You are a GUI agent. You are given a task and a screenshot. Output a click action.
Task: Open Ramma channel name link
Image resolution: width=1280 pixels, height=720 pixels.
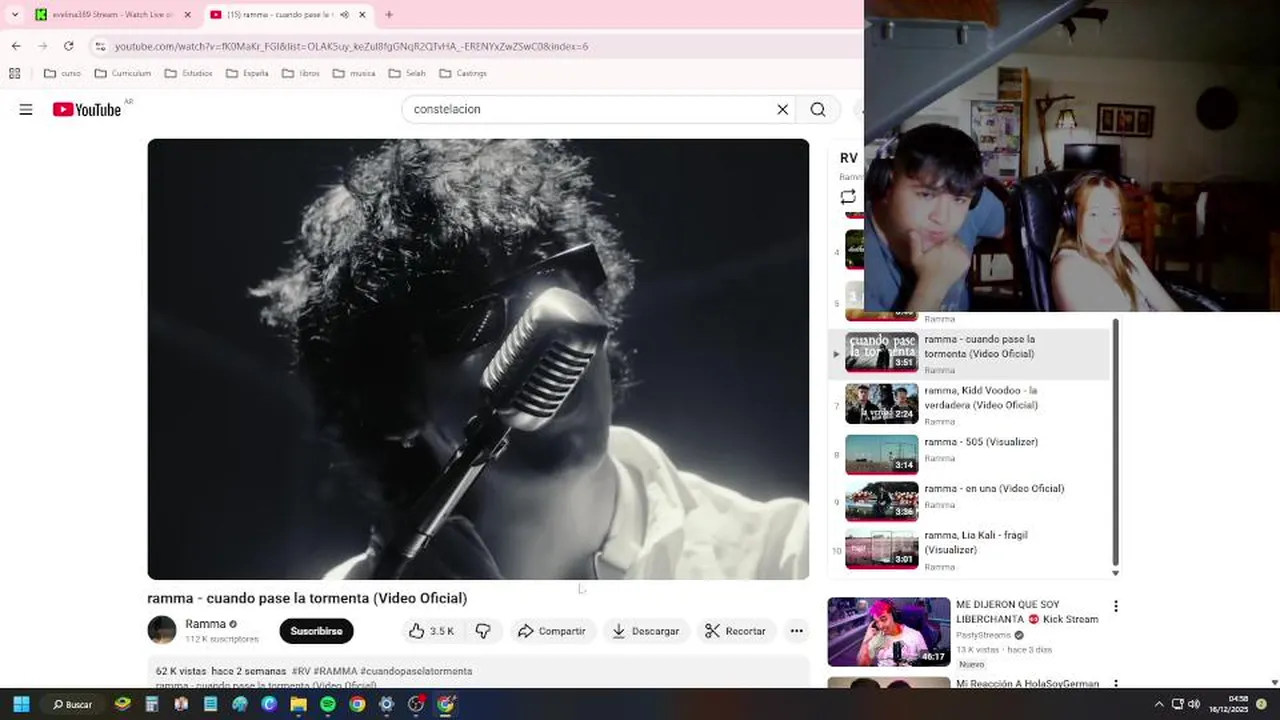(205, 624)
